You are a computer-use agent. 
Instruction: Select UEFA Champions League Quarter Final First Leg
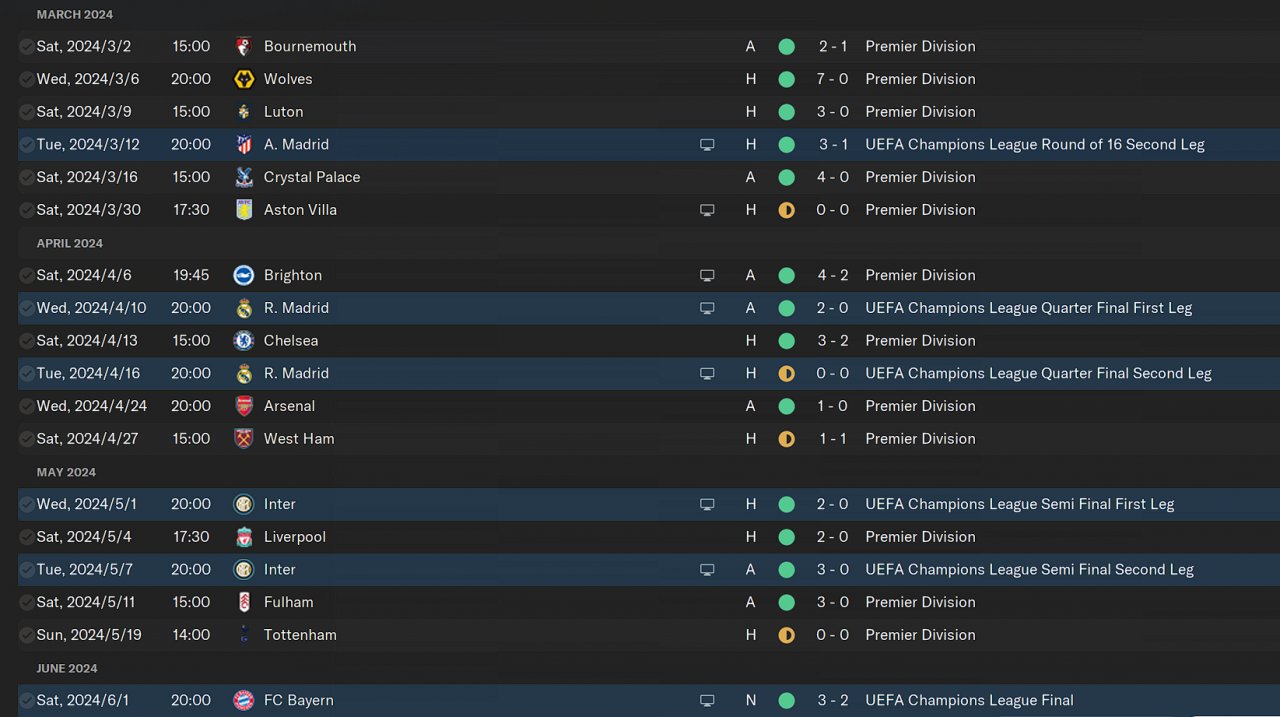coord(1028,308)
